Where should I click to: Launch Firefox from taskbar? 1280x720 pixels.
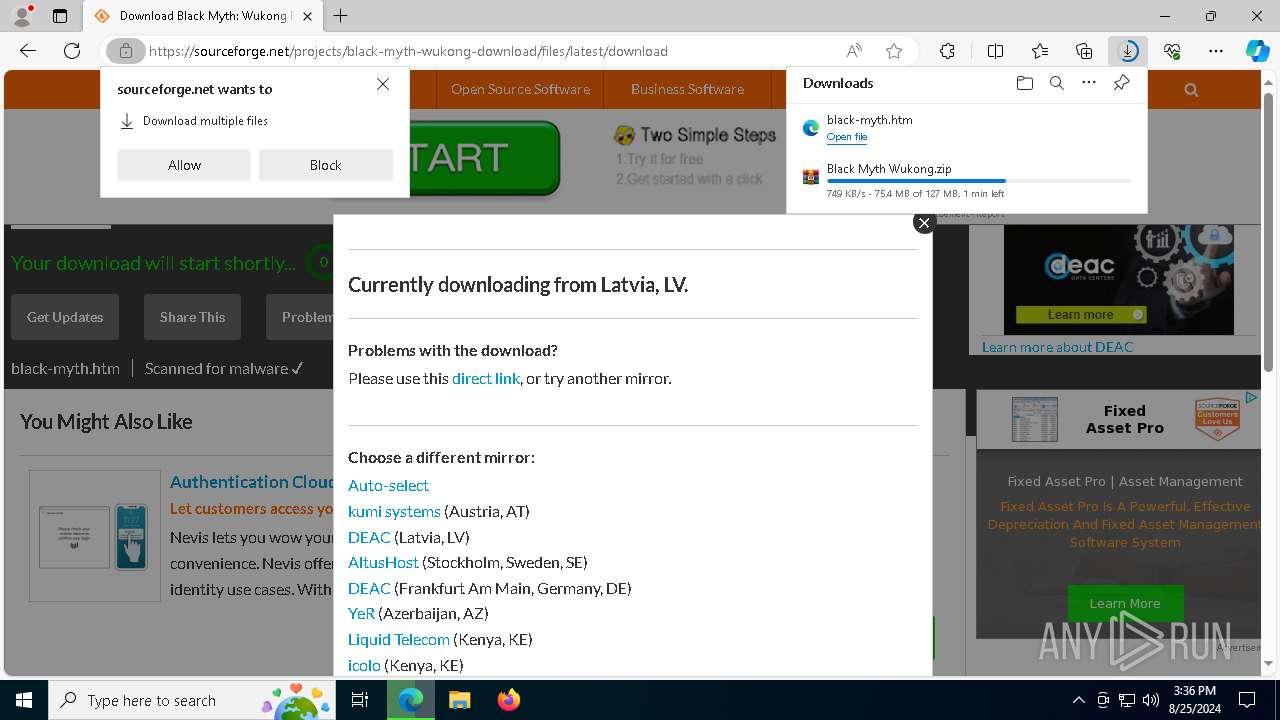coord(509,700)
